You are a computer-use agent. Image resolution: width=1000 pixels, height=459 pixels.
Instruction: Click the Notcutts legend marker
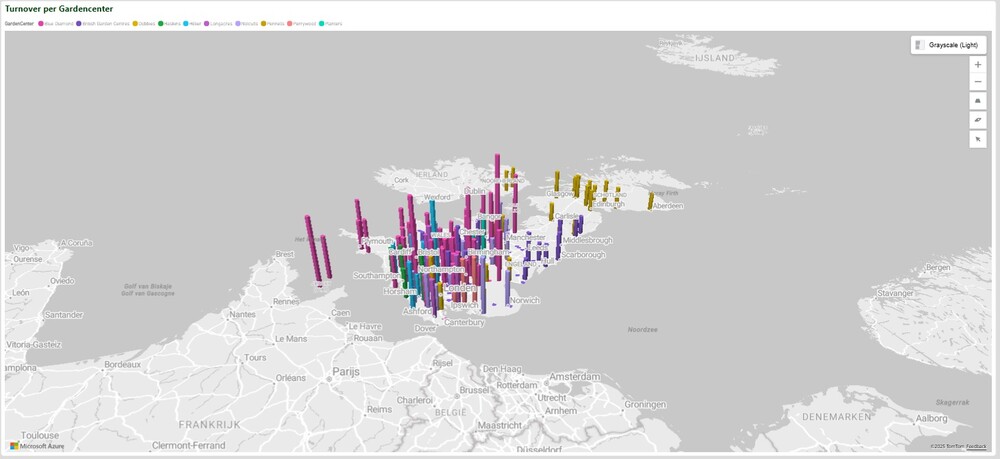pos(238,23)
